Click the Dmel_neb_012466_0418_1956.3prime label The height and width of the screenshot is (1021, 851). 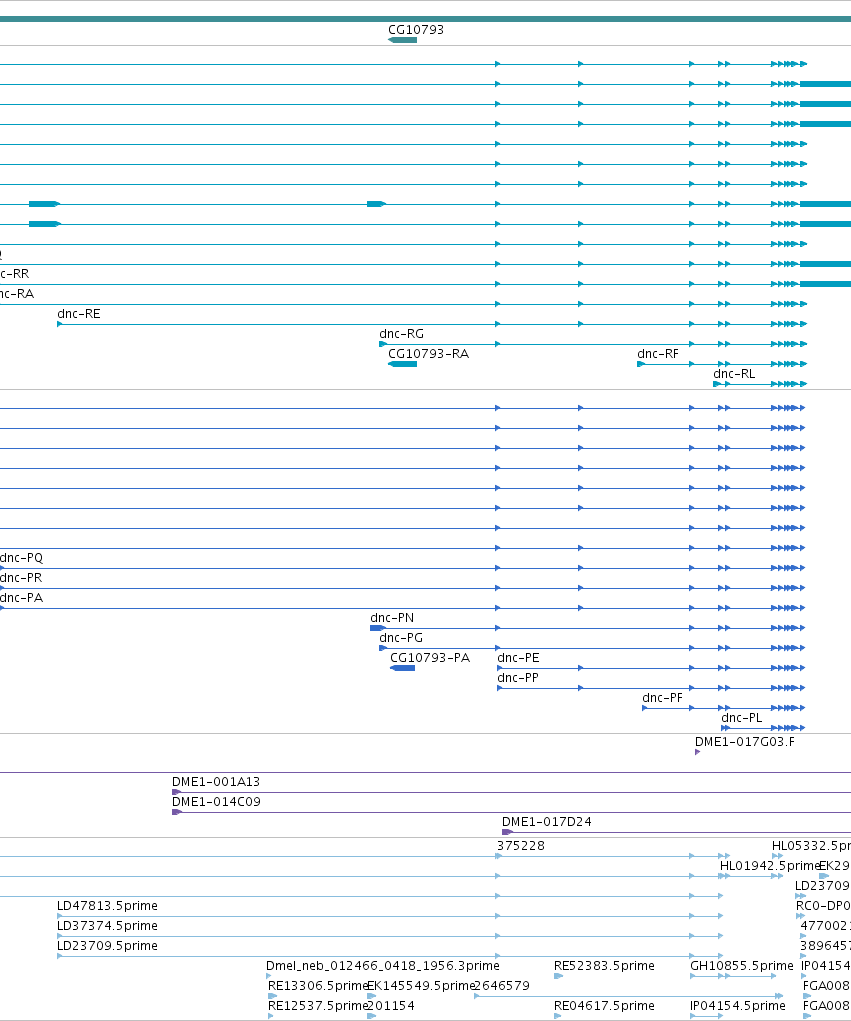[383, 966]
